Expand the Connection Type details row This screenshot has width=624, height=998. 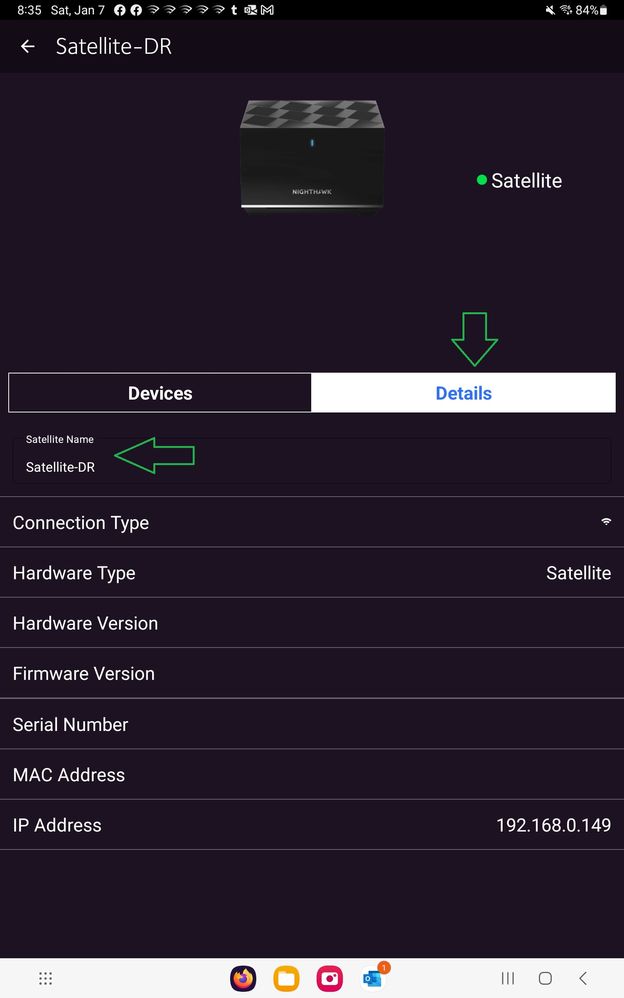point(311,521)
